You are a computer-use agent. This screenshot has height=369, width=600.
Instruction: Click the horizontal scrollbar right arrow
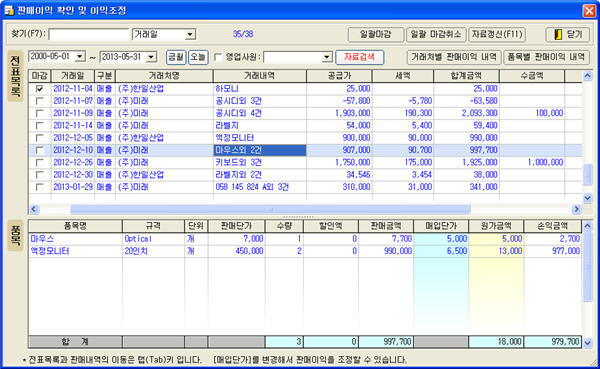pos(576,209)
